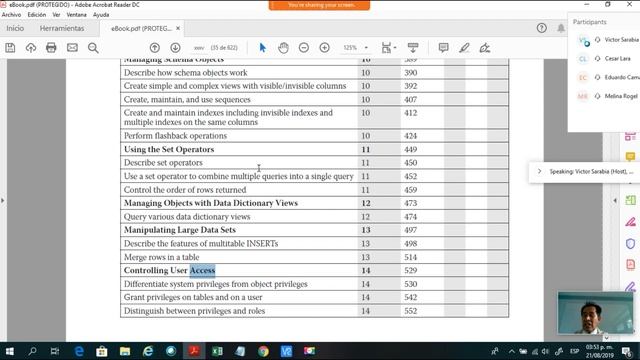The image size is (640, 360).
Task: Open the Ver menu
Action: click(56, 15)
